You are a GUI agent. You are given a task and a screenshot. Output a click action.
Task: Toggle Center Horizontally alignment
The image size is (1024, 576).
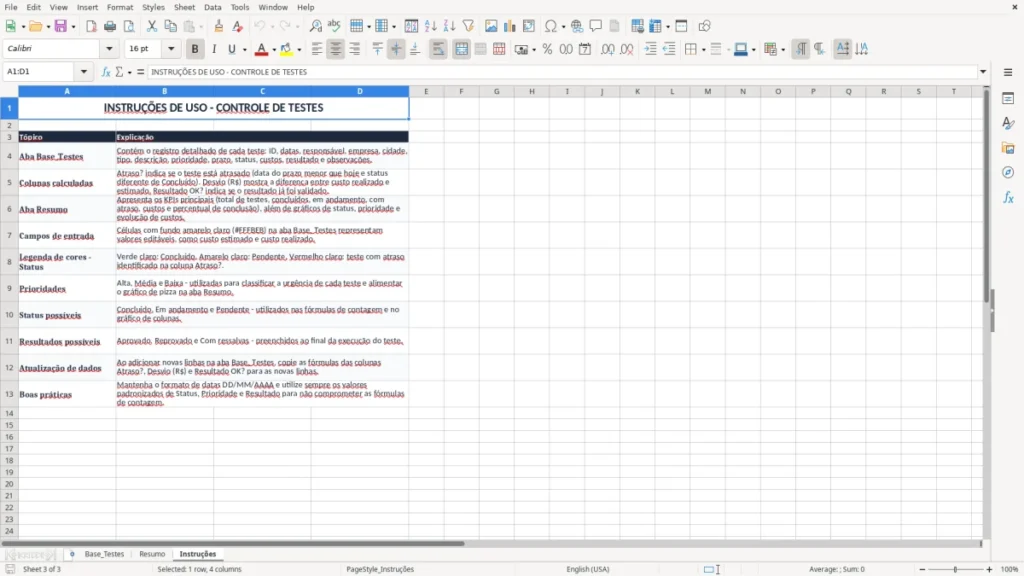point(336,49)
